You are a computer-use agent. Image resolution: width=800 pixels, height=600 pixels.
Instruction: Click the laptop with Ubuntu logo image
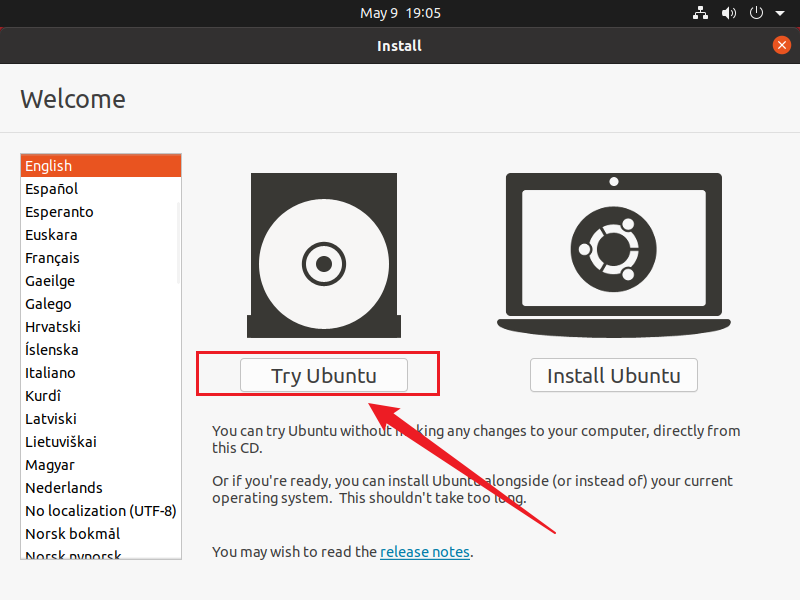click(614, 255)
